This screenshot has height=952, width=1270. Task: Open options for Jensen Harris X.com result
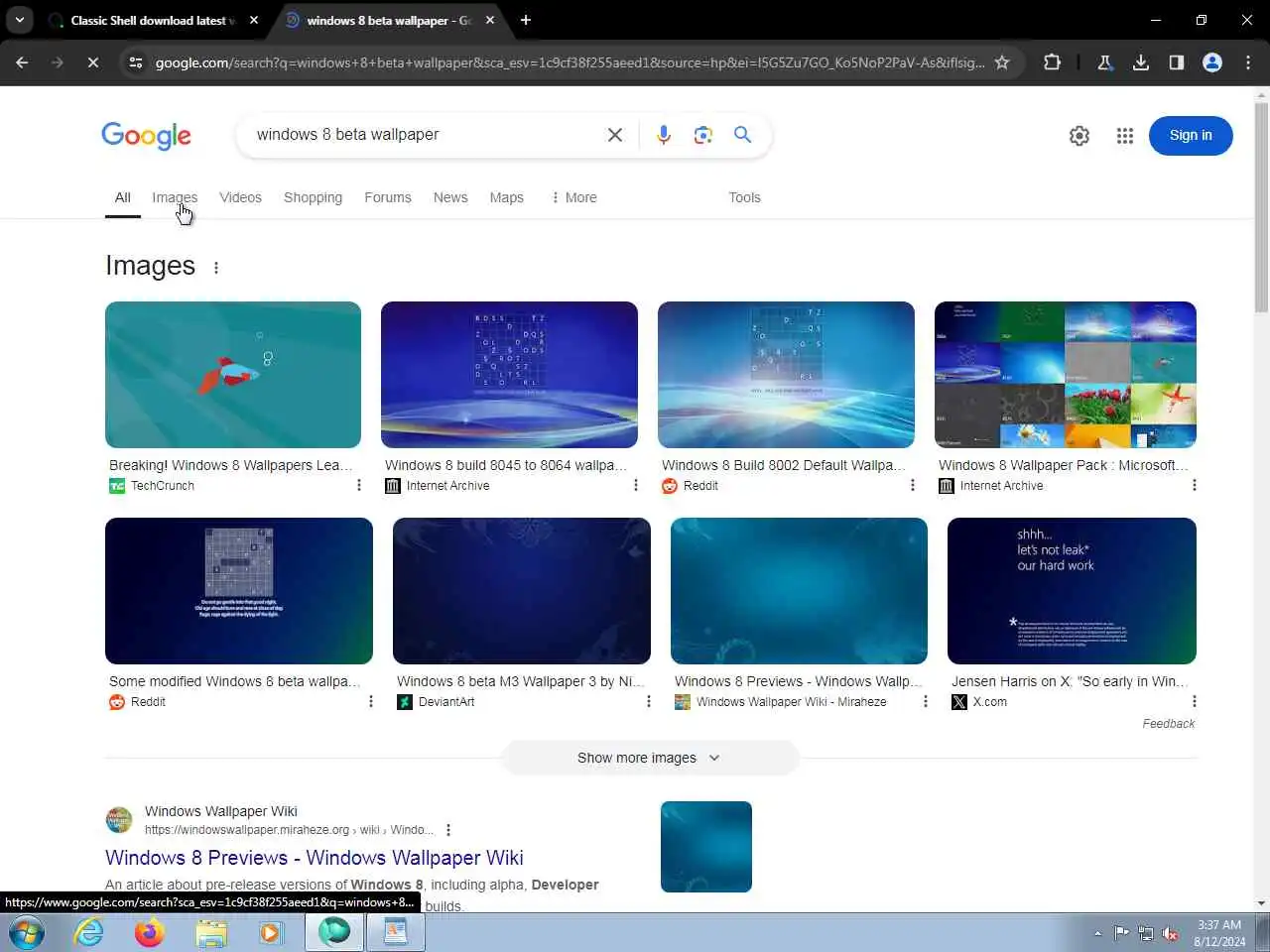point(1194,701)
